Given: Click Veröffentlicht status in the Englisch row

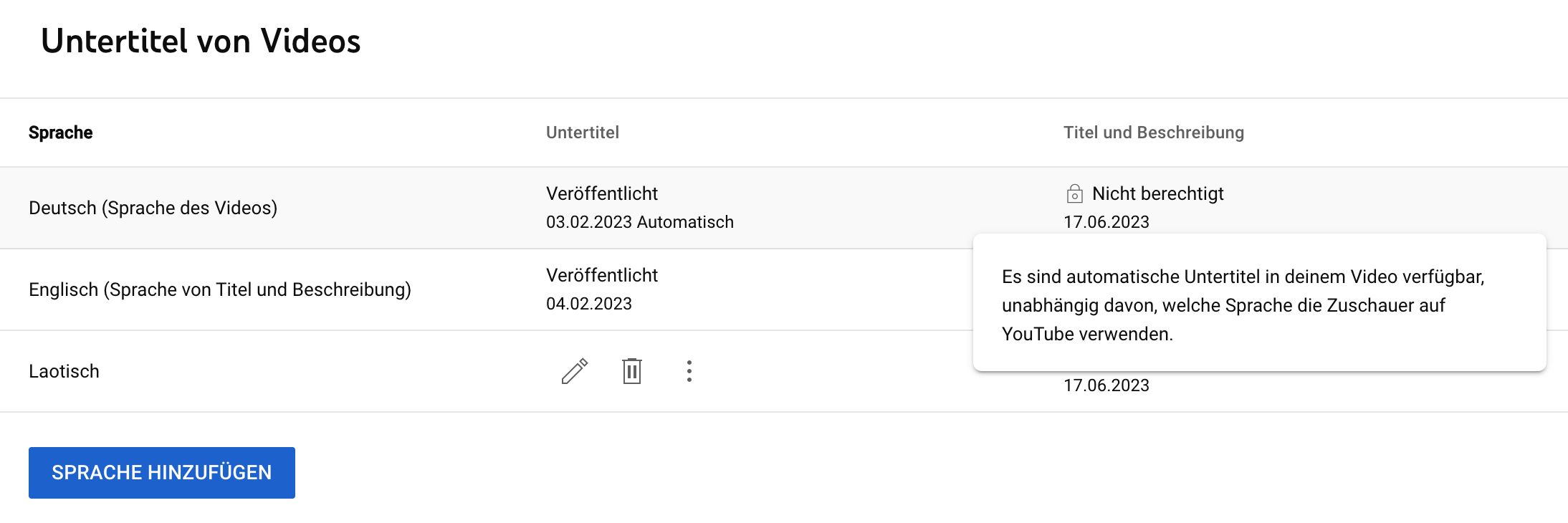Looking at the screenshot, I should click(x=602, y=275).
